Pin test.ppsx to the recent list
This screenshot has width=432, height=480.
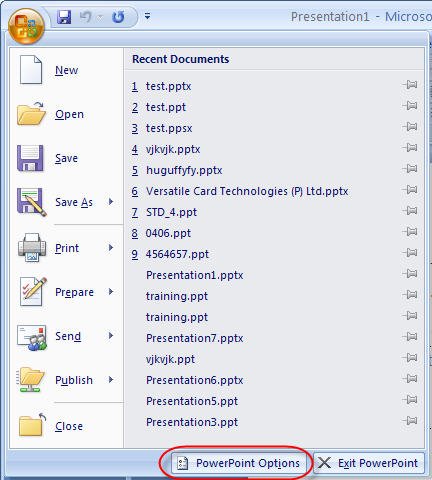(410, 127)
